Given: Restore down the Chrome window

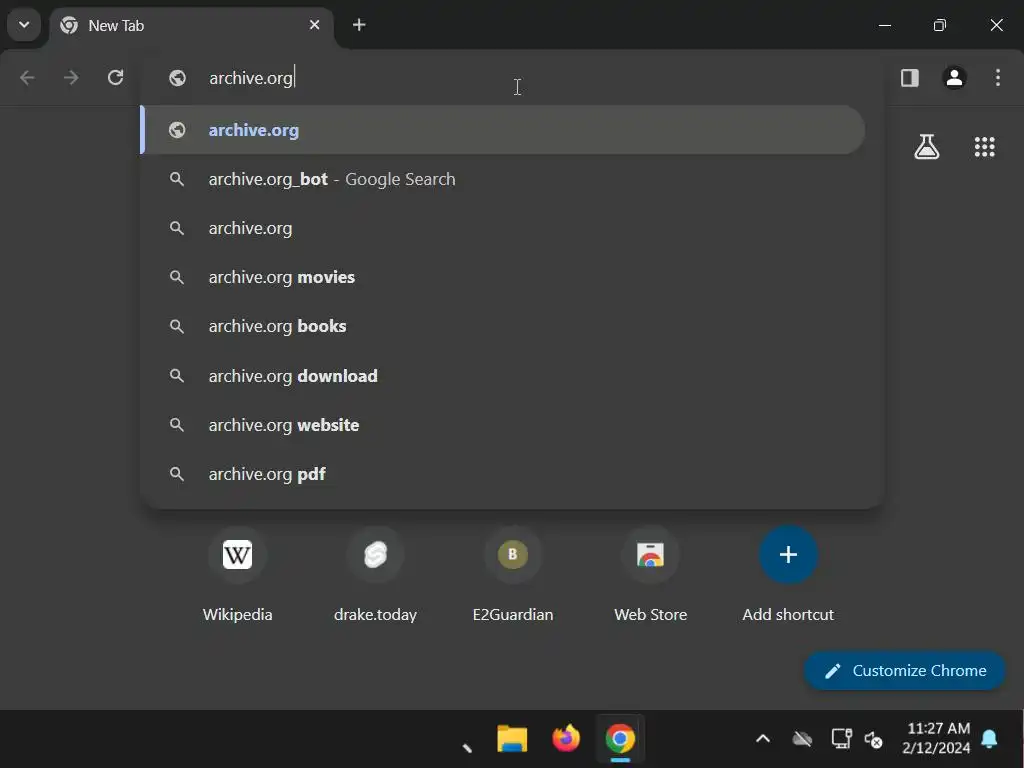Looking at the screenshot, I should (x=940, y=25).
